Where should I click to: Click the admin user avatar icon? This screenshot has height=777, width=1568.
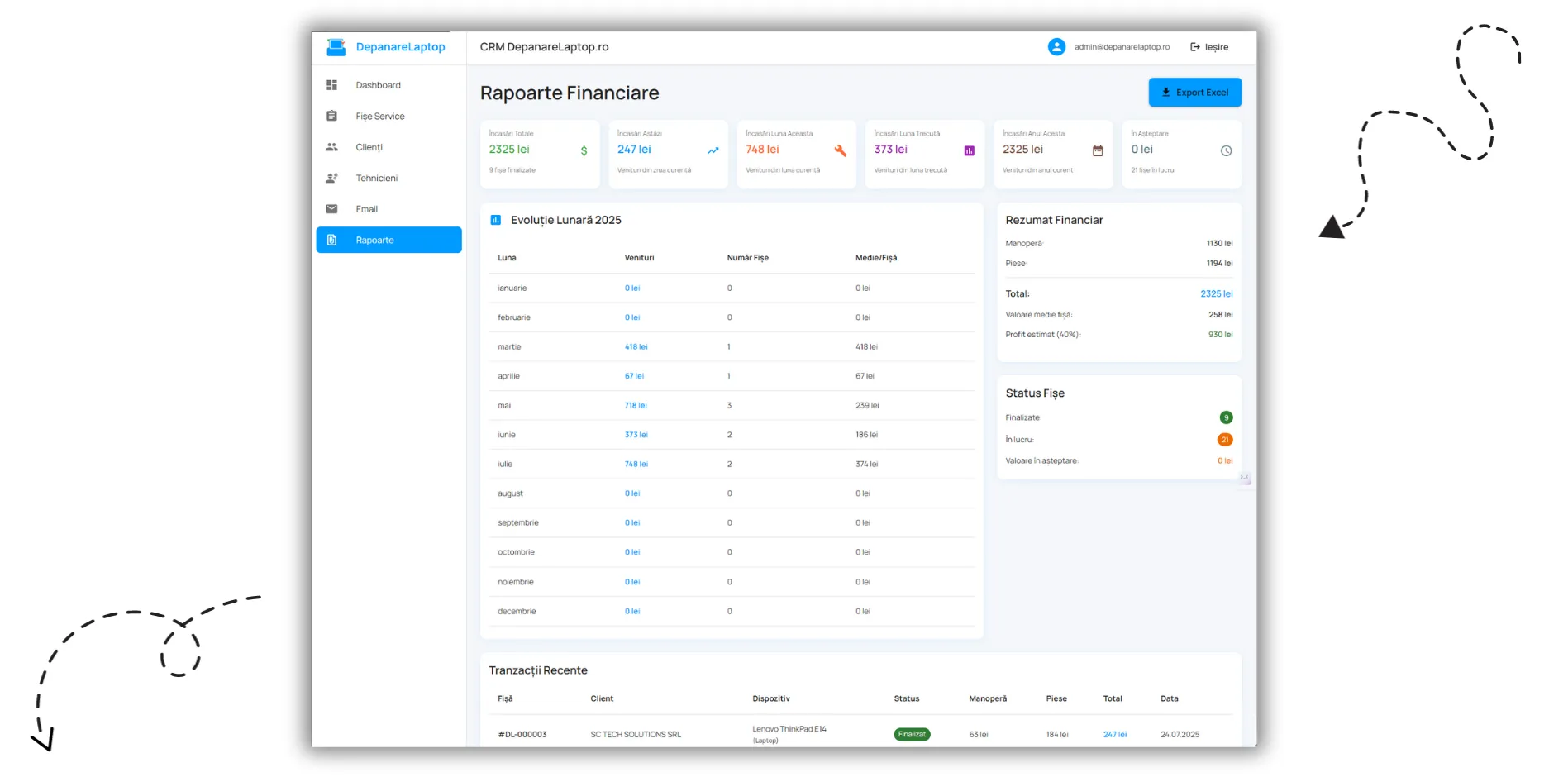[1056, 47]
